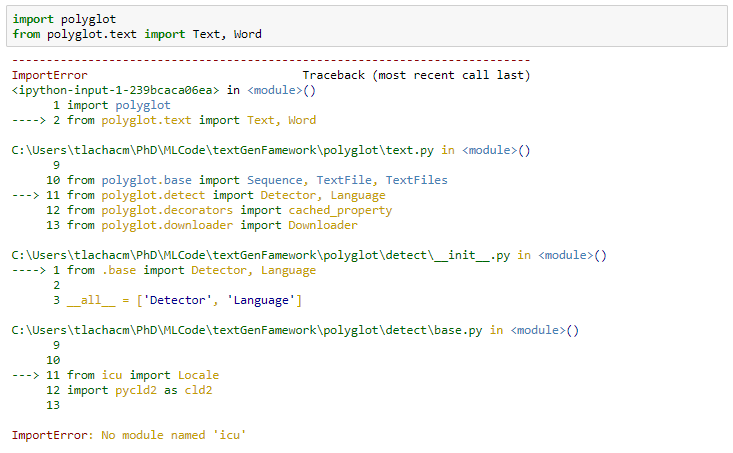The image size is (733, 453).
Task: Click the file path ending in polyglot\text.py
Action: [223, 150]
